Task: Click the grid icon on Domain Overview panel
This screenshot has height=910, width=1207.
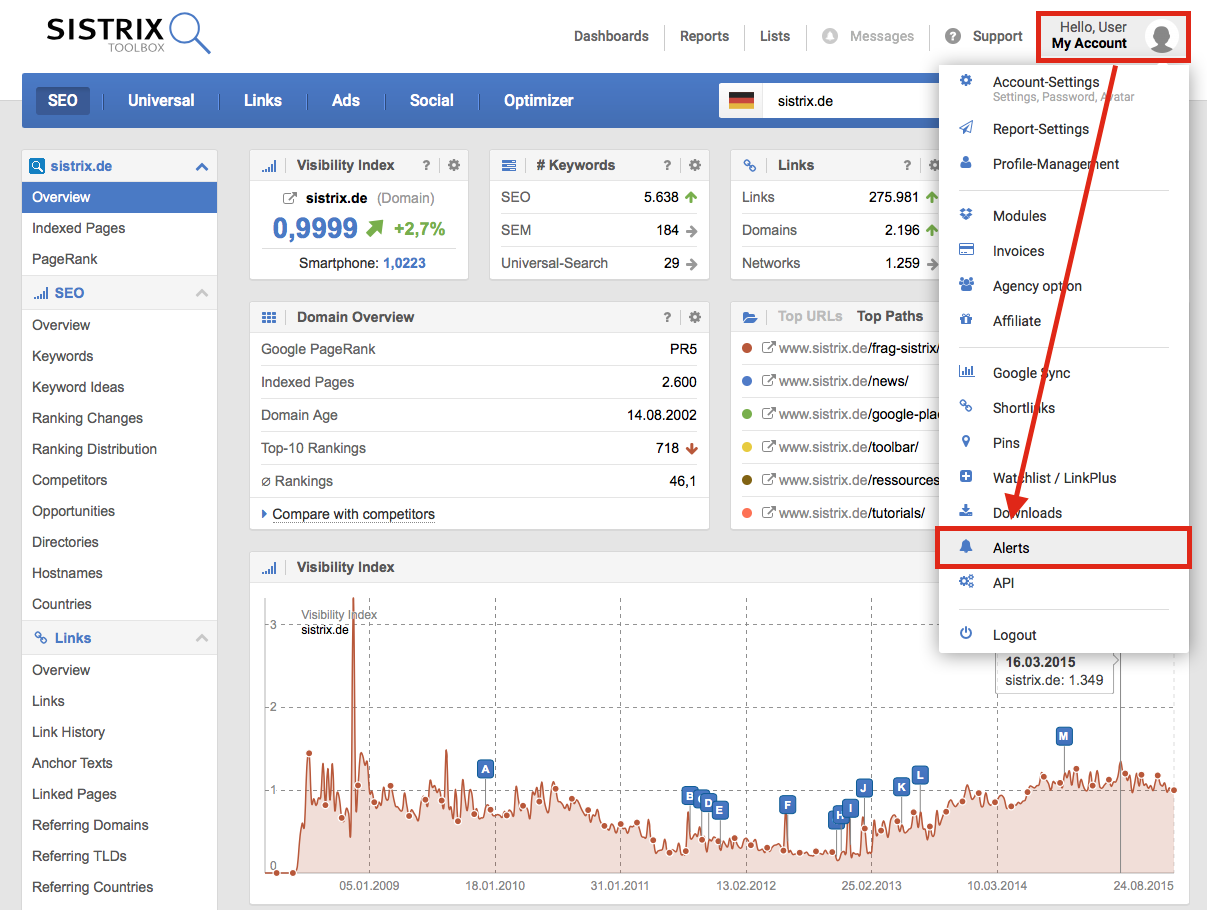Action: (x=268, y=316)
